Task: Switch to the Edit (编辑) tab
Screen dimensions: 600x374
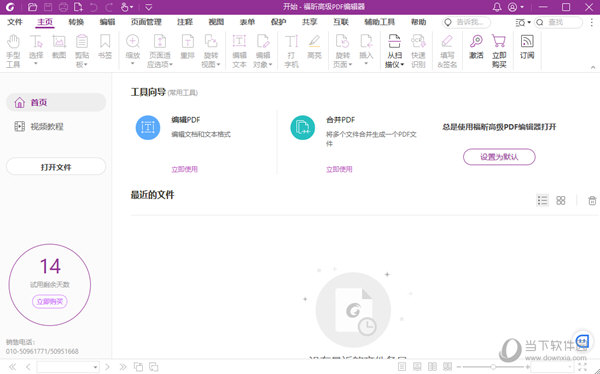Action: coord(108,22)
